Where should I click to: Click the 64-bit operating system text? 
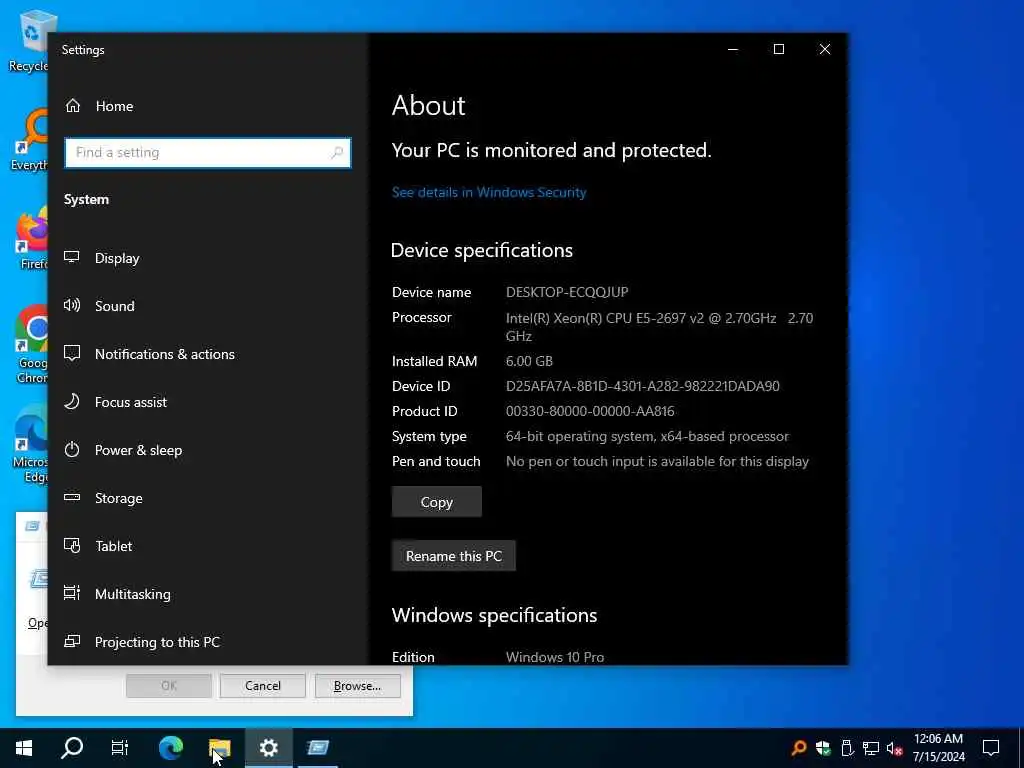[647, 436]
